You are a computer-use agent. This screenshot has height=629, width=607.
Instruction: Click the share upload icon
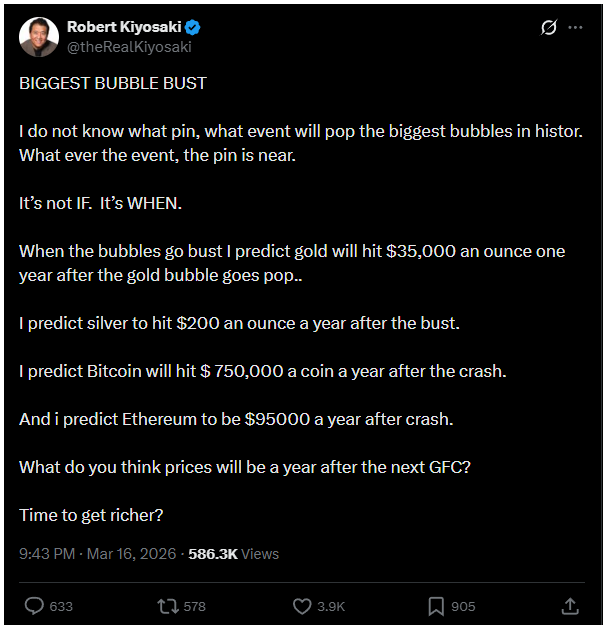[570, 606]
